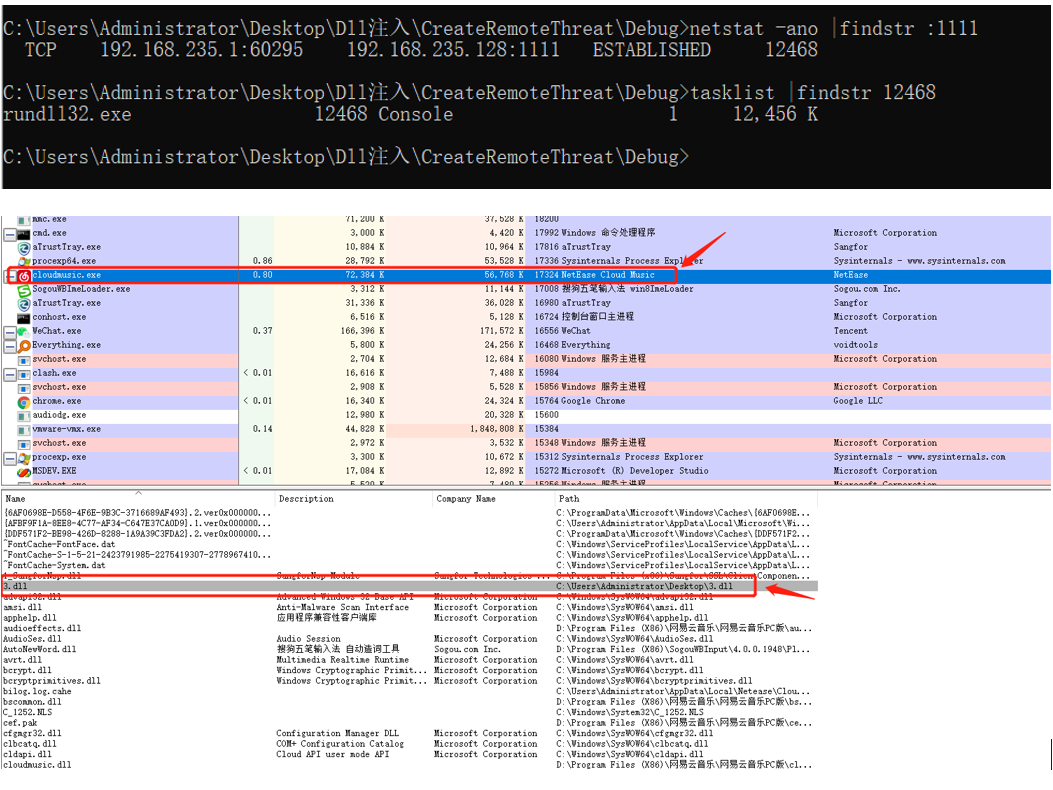Image resolution: width=1053 pixels, height=790 pixels.
Task: Click ESTABLISHED text in netstat output
Action: (651, 50)
